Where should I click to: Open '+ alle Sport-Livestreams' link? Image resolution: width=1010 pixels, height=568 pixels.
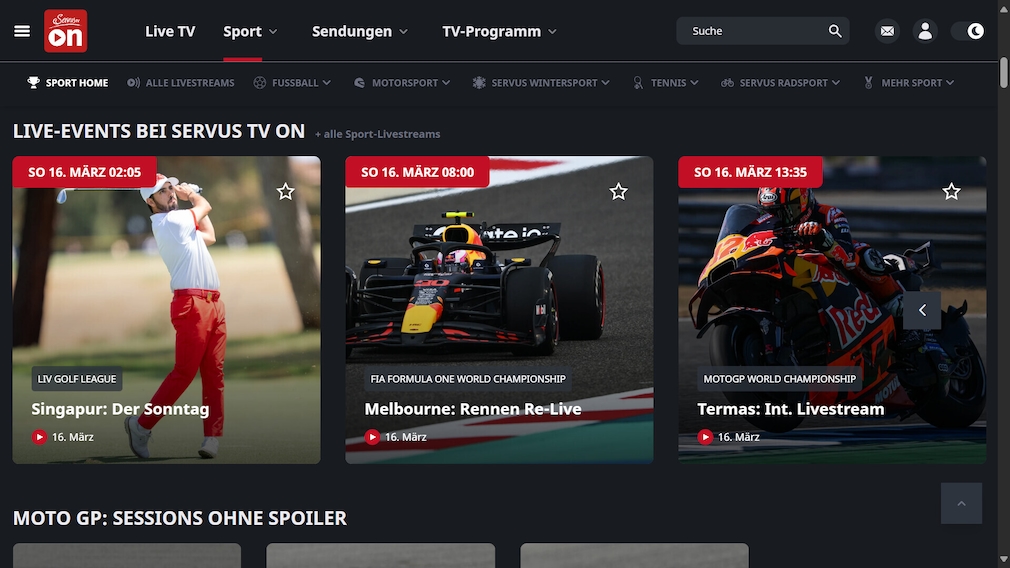(377, 134)
